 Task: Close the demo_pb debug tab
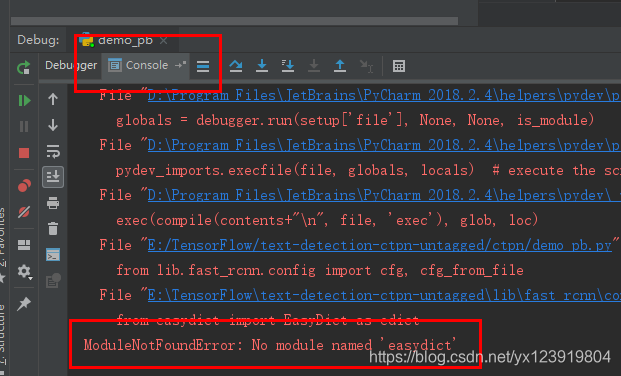tap(164, 40)
